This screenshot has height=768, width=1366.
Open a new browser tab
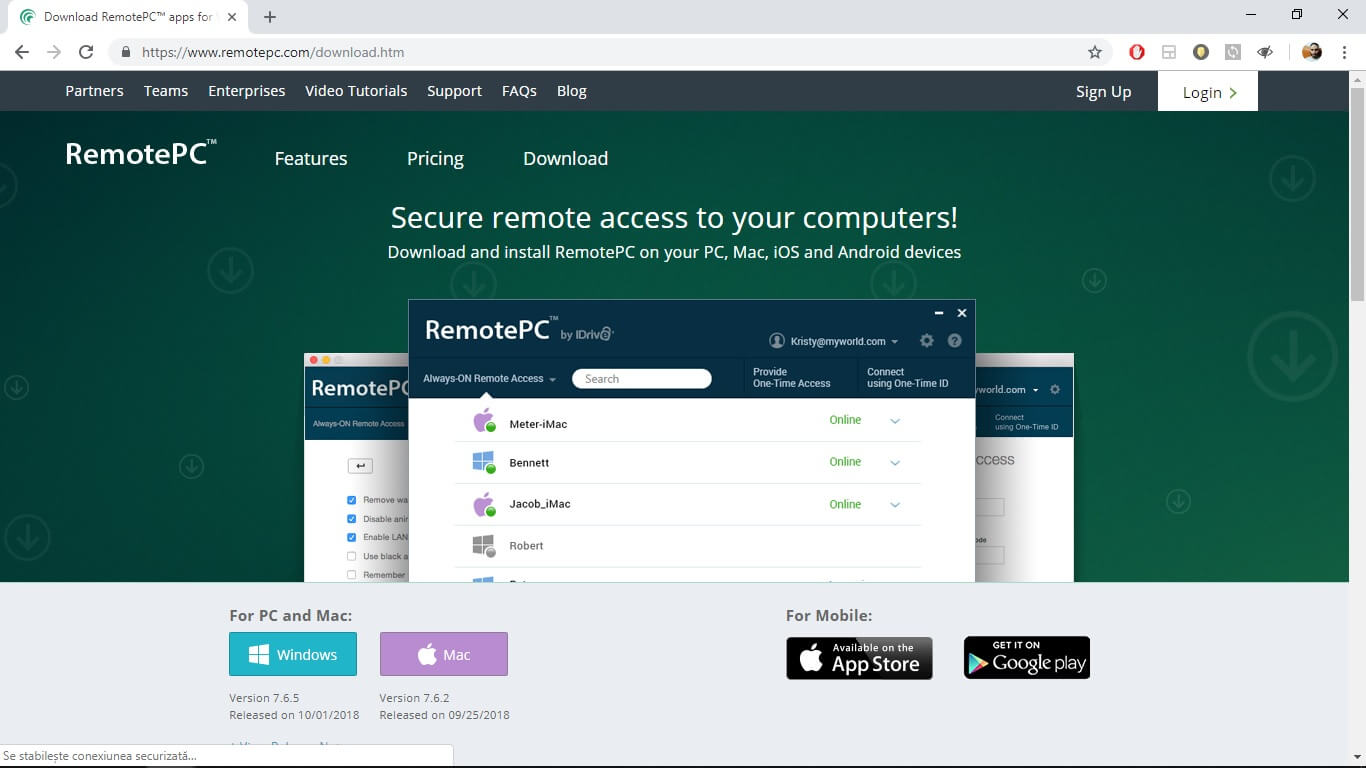(x=270, y=17)
